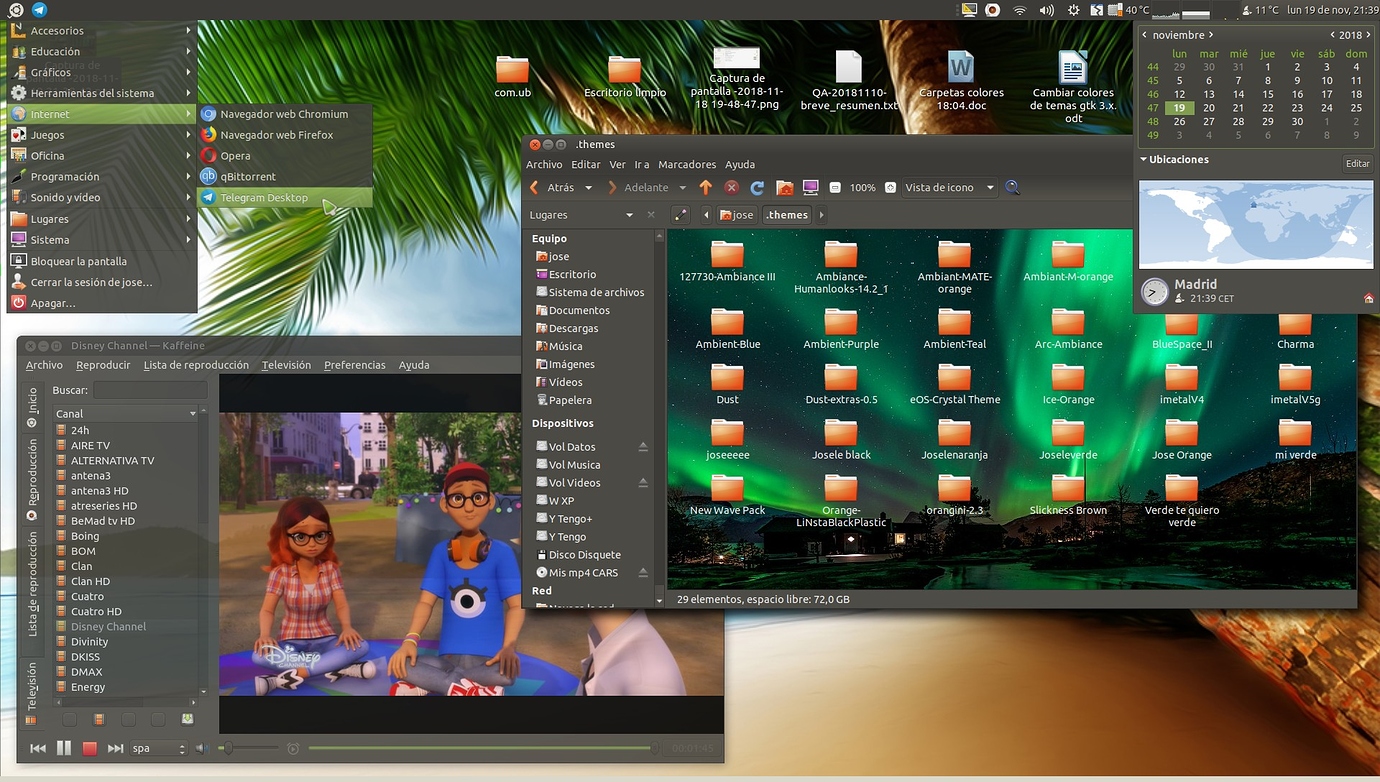The width and height of the screenshot is (1380, 782).
Task: Switch to Inicio side tab in Kaffeine
Action: (x=32, y=405)
